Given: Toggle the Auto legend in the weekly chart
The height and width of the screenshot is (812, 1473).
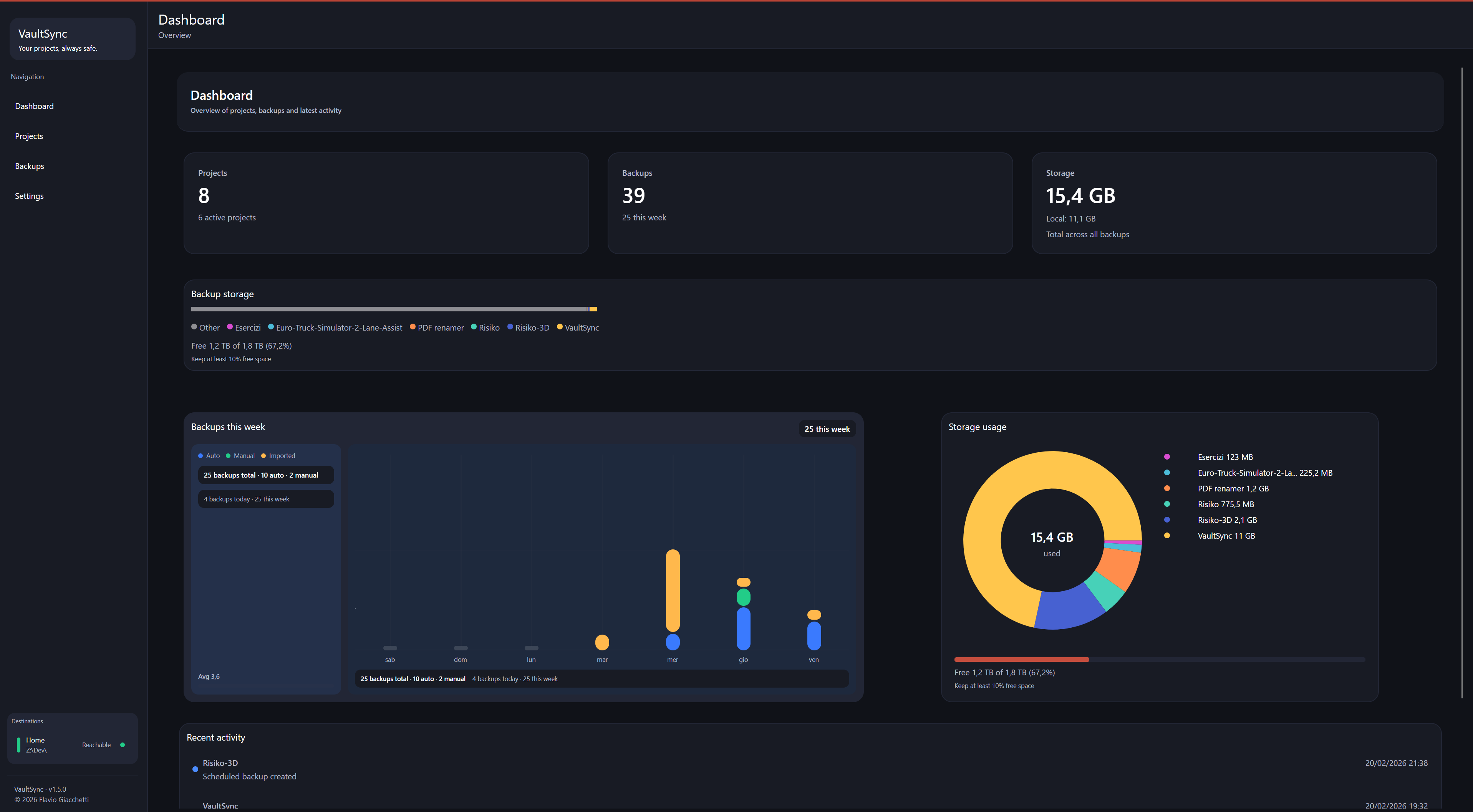Looking at the screenshot, I should [x=209, y=456].
